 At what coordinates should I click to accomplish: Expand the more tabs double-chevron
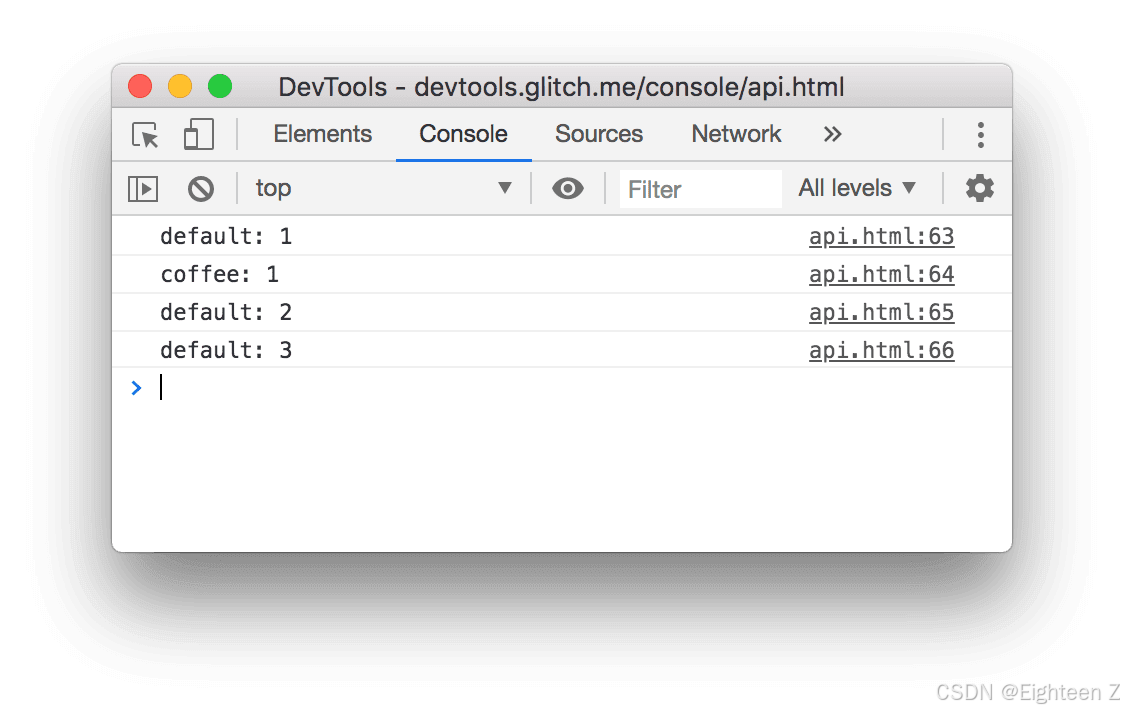832,134
